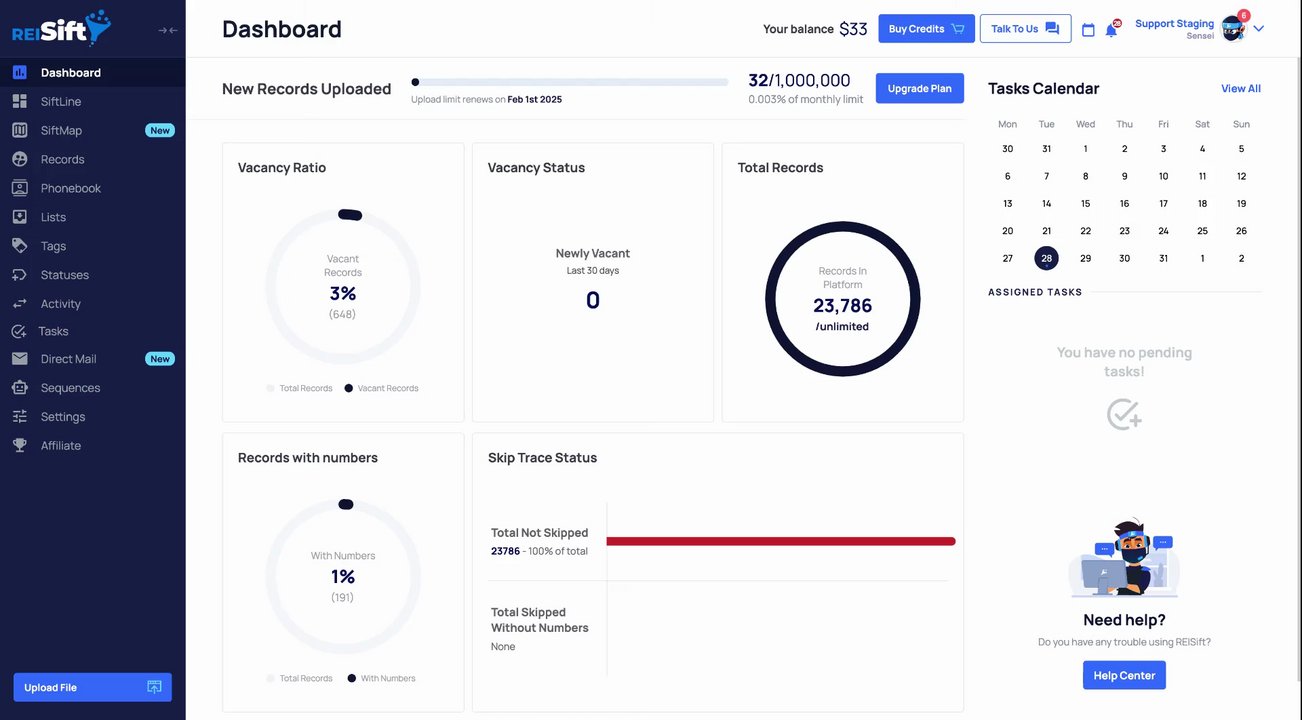This screenshot has width=1302, height=720.
Task: Click the Records icon in sidebar
Action: tap(19, 159)
